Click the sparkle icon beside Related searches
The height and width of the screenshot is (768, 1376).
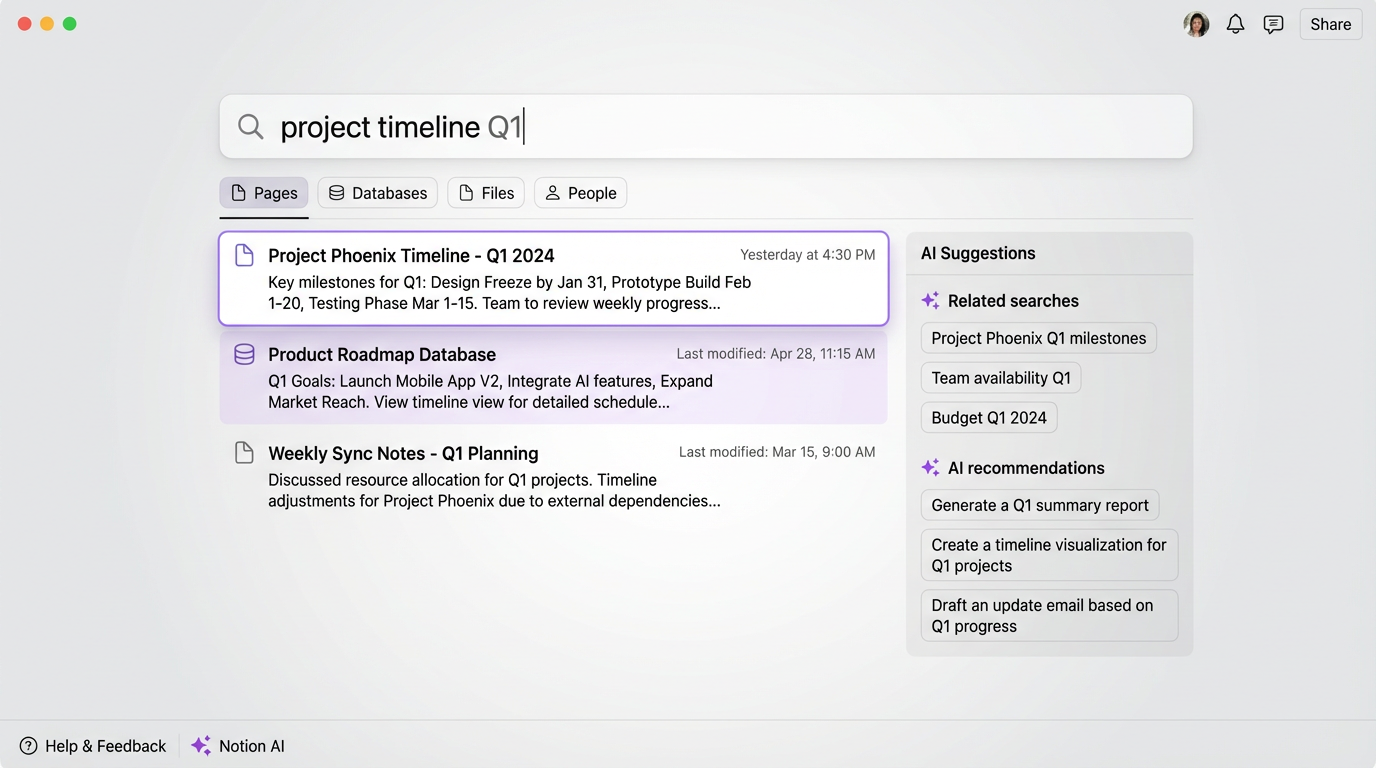[x=932, y=300]
